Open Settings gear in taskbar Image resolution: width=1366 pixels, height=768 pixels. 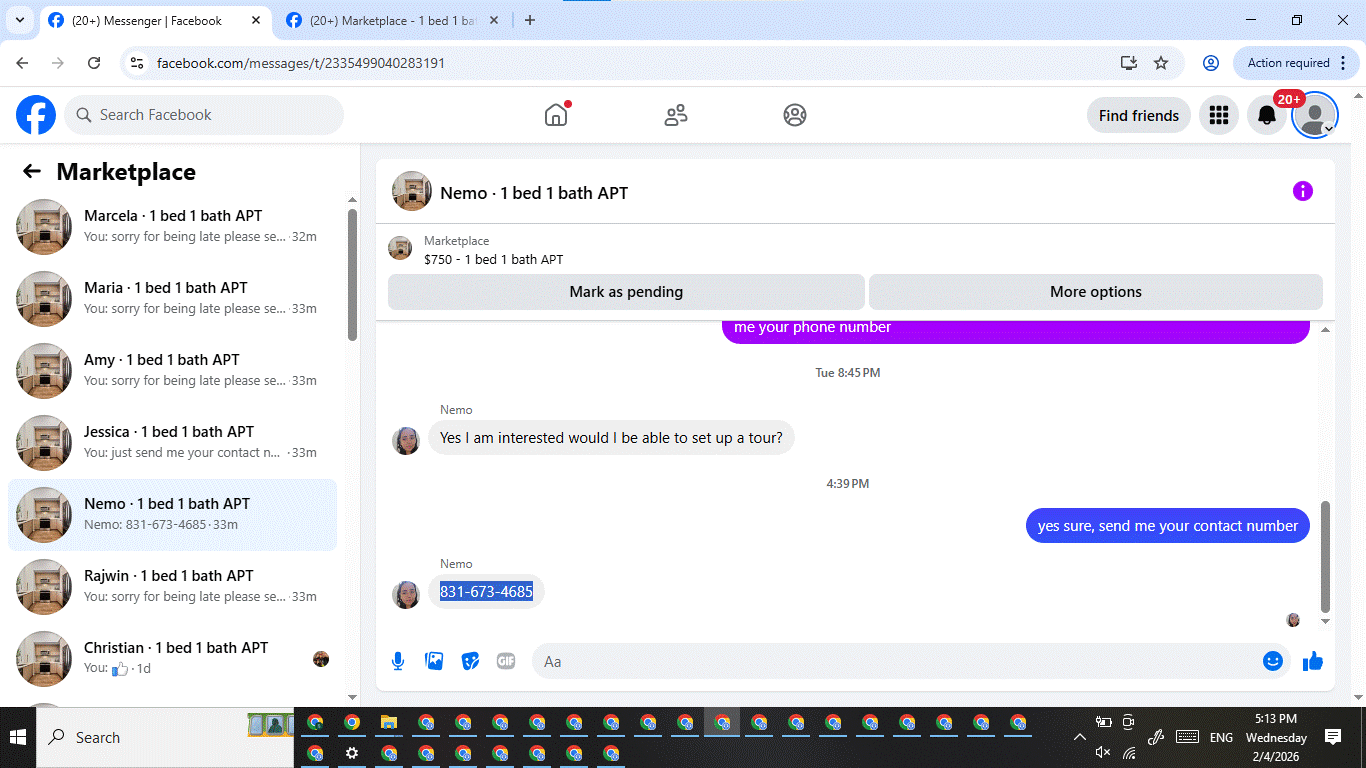click(x=352, y=753)
